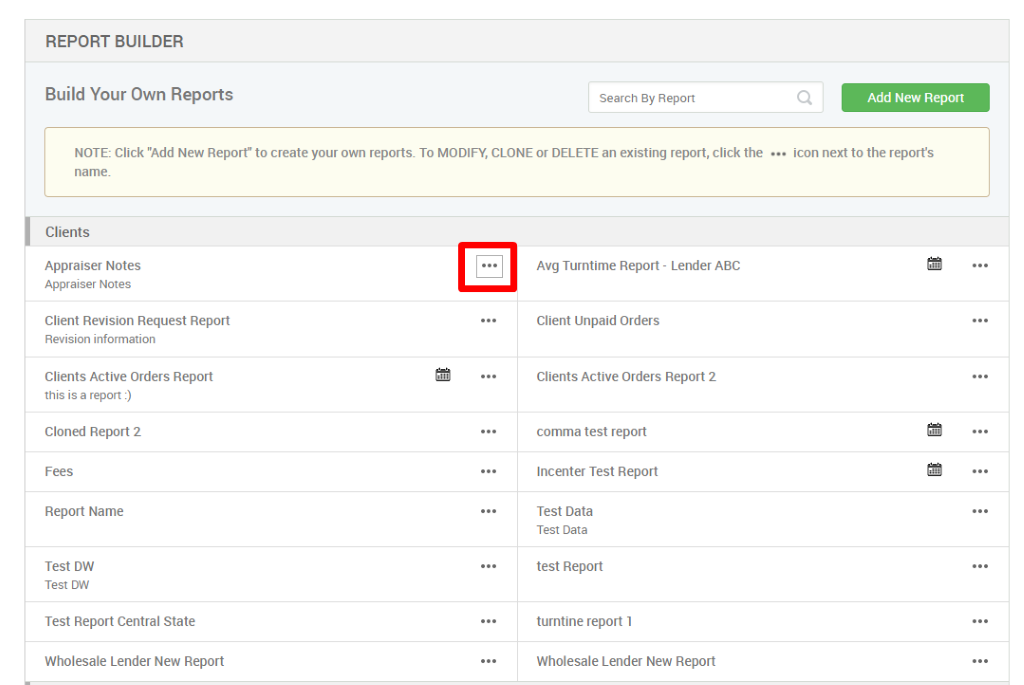Open the Report Name report
The image size is (1024, 685).
coord(84,511)
